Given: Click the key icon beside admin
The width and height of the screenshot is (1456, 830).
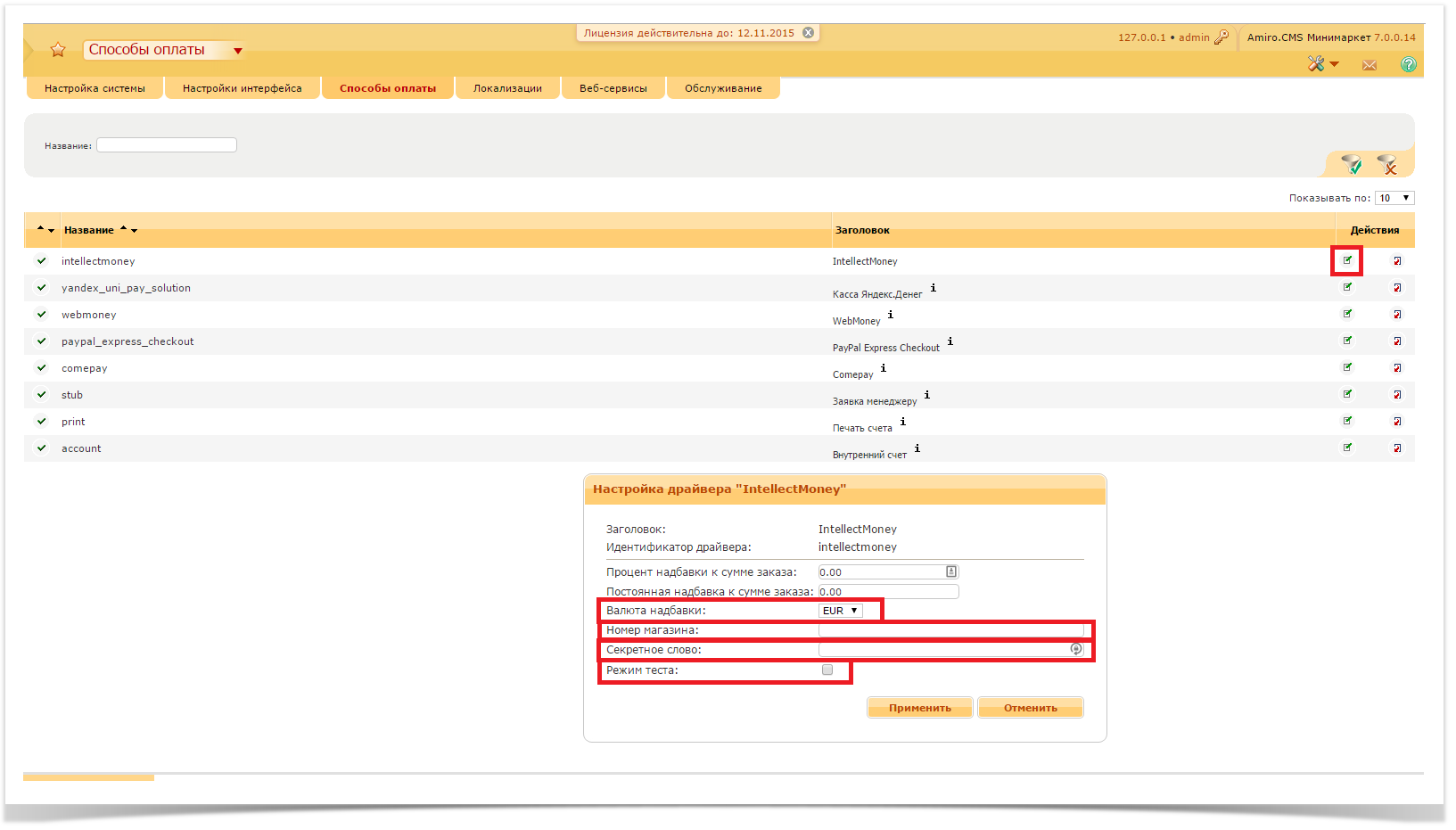Looking at the screenshot, I should (x=1222, y=37).
